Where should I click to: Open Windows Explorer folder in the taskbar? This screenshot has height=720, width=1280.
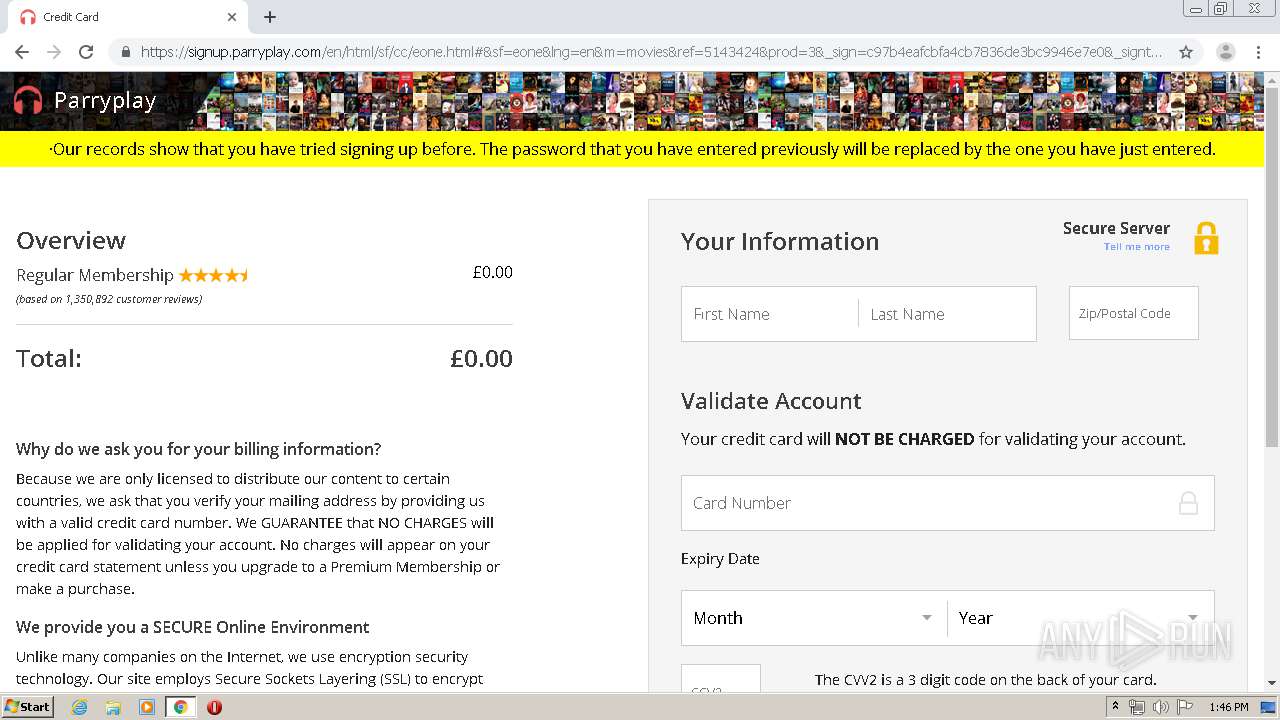[x=113, y=707]
